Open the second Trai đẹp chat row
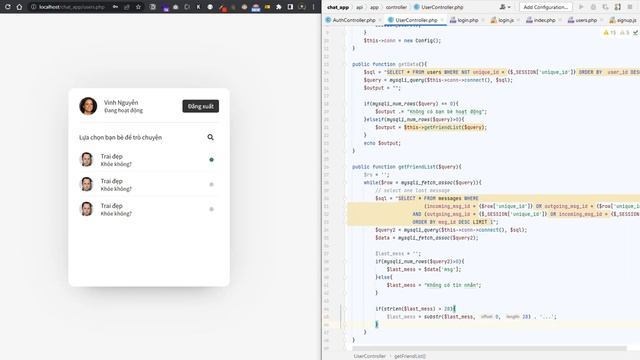Image resolution: width=640 pixels, height=360 pixels. (148, 184)
